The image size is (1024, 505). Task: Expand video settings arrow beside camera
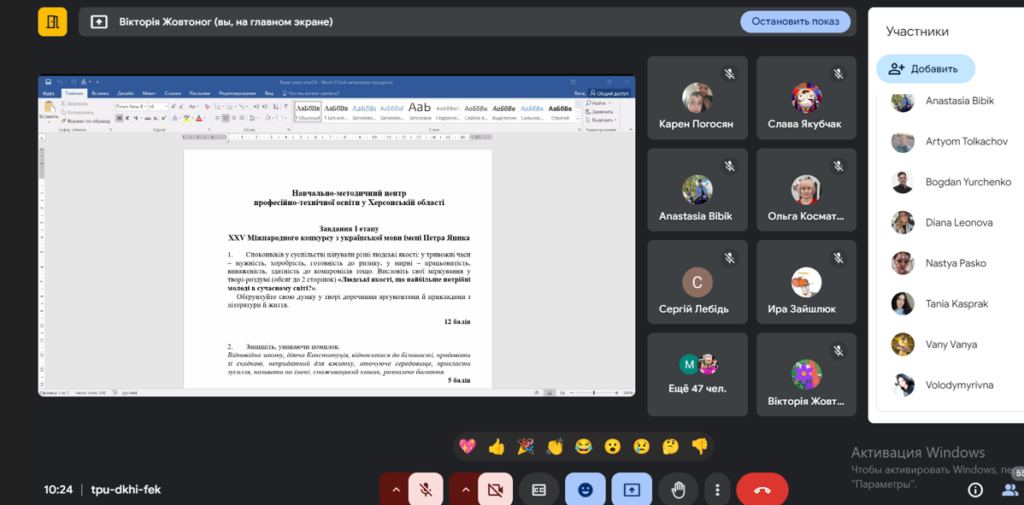point(465,489)
